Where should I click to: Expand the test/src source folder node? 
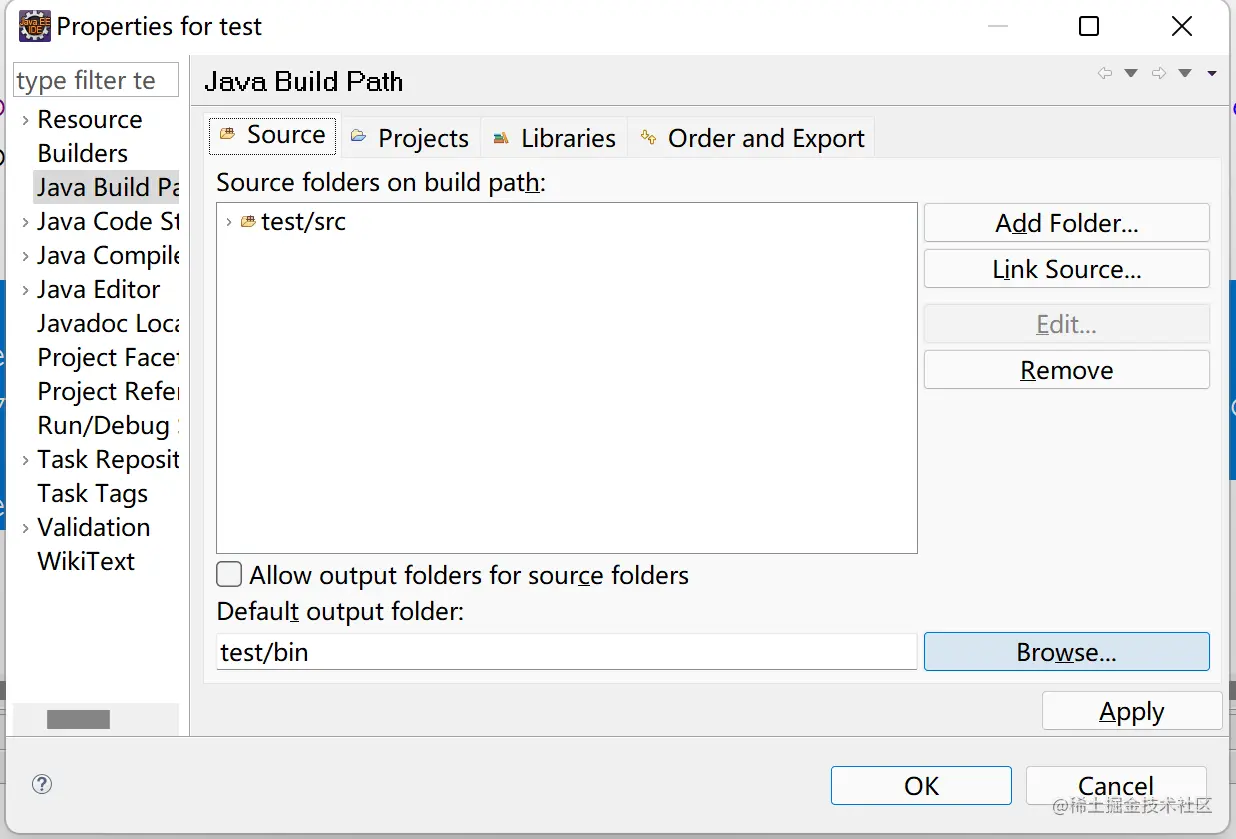coord(228,222)
